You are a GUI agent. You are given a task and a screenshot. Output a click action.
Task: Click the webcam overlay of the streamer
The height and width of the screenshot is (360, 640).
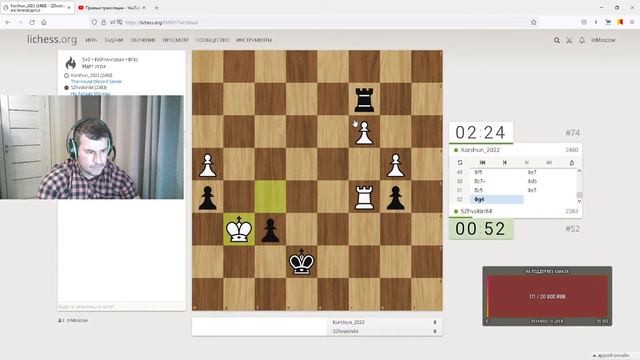[92, 147]
